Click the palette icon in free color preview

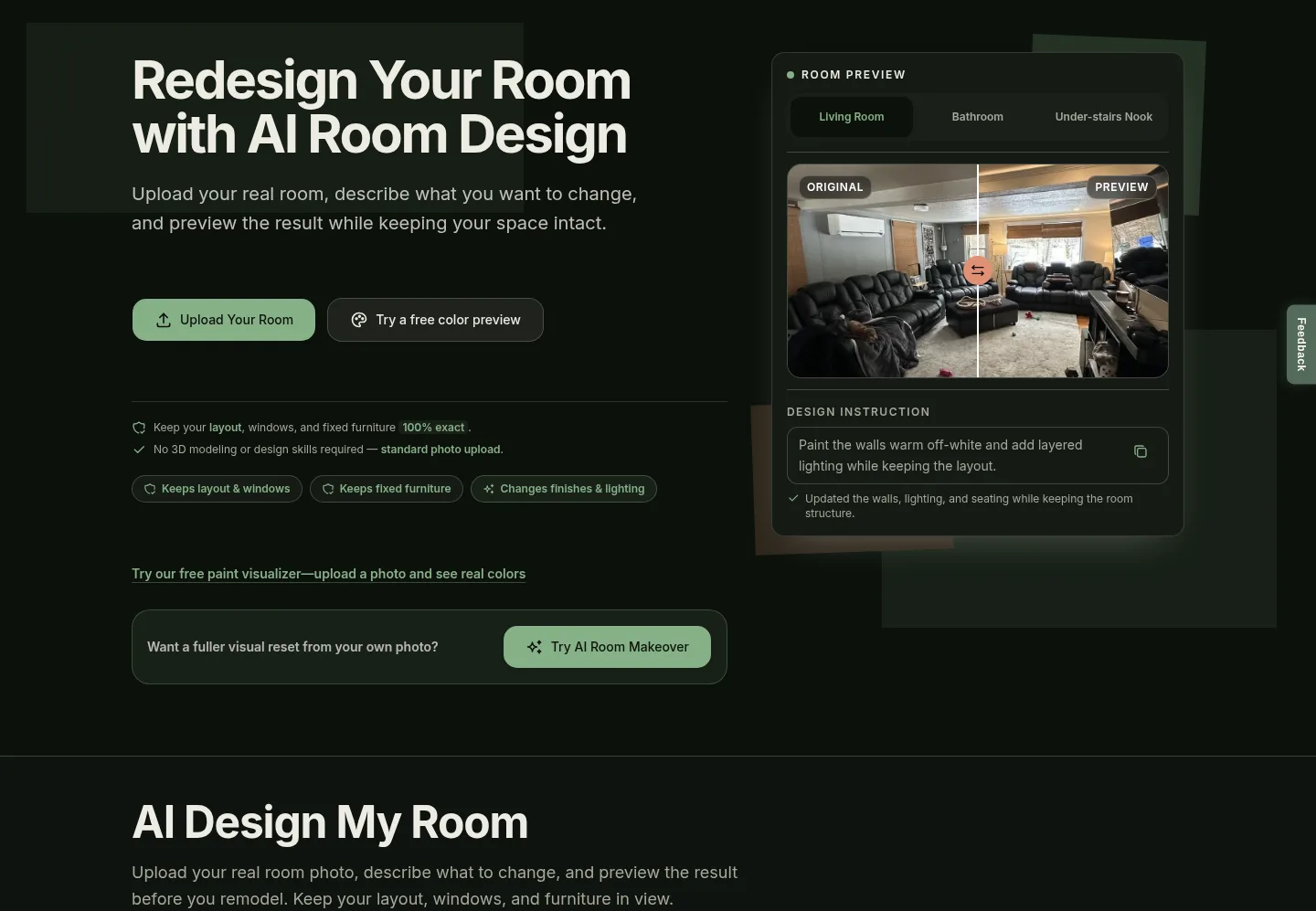click(x=359, y=320)
